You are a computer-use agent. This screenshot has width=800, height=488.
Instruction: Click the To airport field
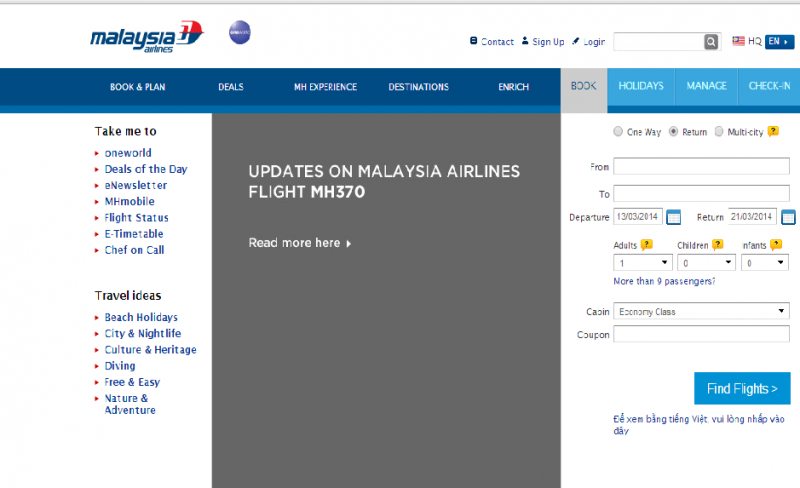[702, 193]
